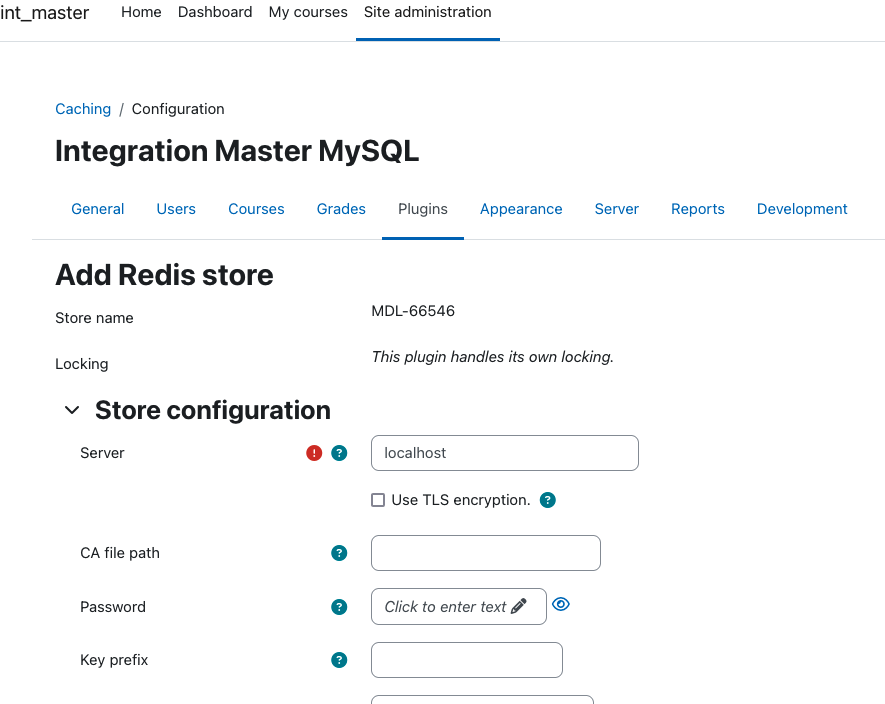
Task: Focus the Key prefix input field
Action: tap(467, 660)
